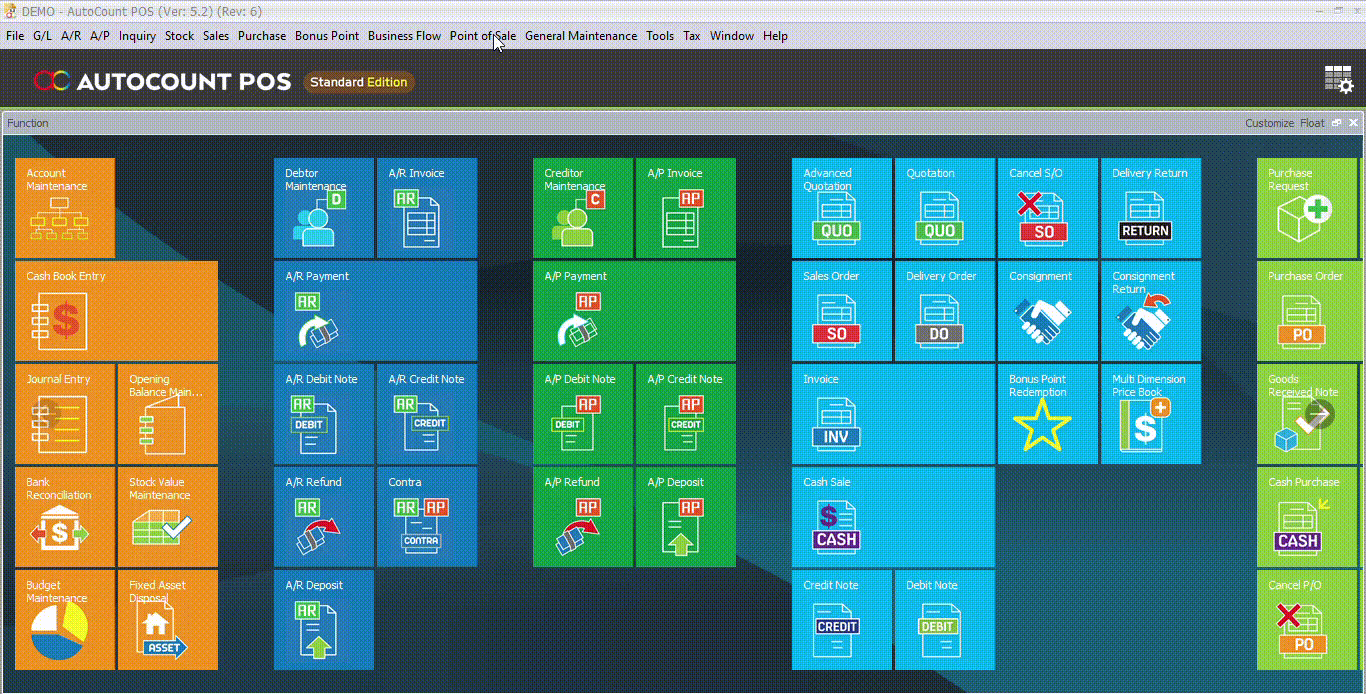Open the Sales Order tile
The height and width of the screenshot is (694, 1366).
pyautogui.click(x=841, y=311)
